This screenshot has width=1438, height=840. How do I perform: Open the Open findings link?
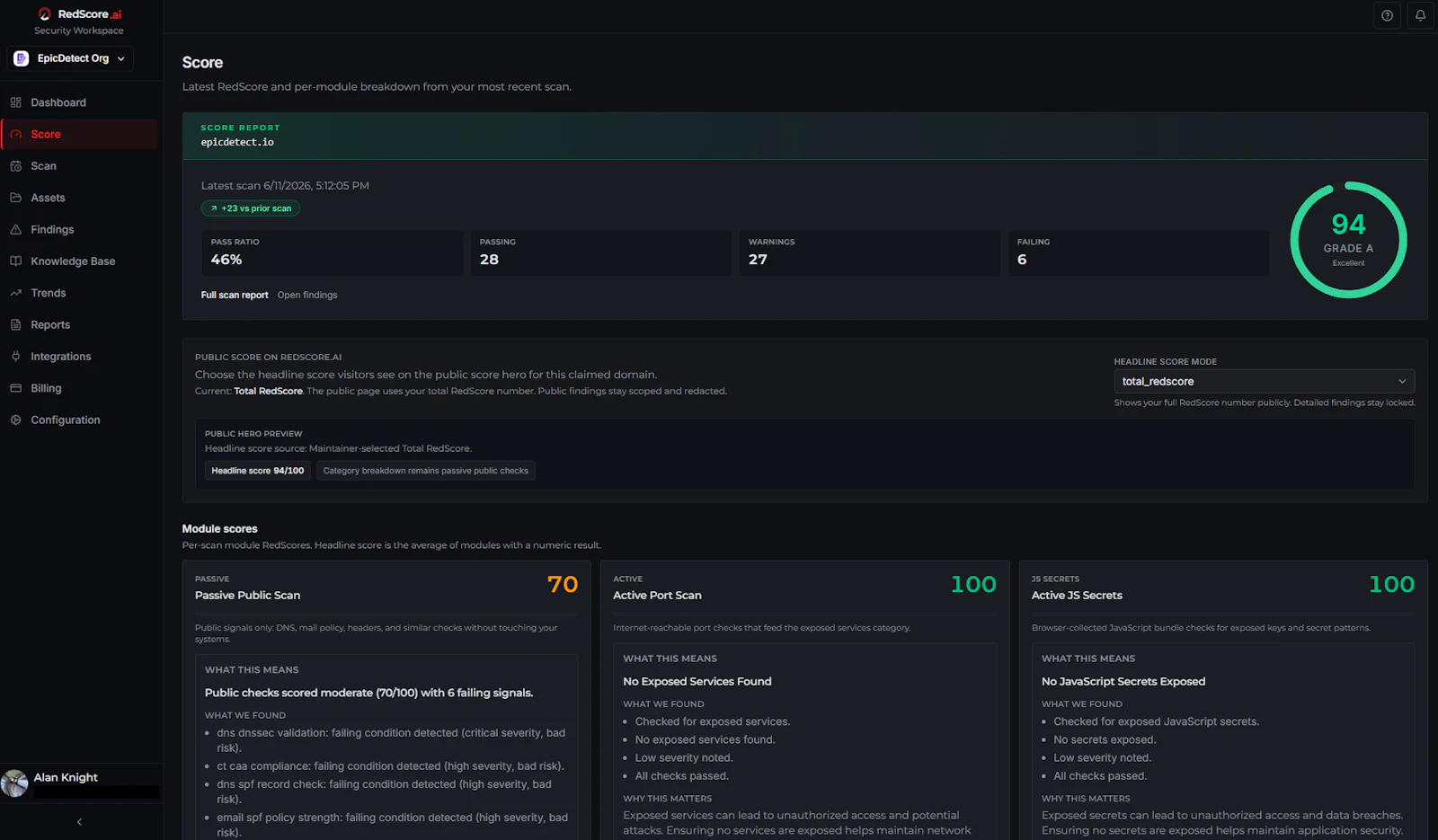(307, 295)
